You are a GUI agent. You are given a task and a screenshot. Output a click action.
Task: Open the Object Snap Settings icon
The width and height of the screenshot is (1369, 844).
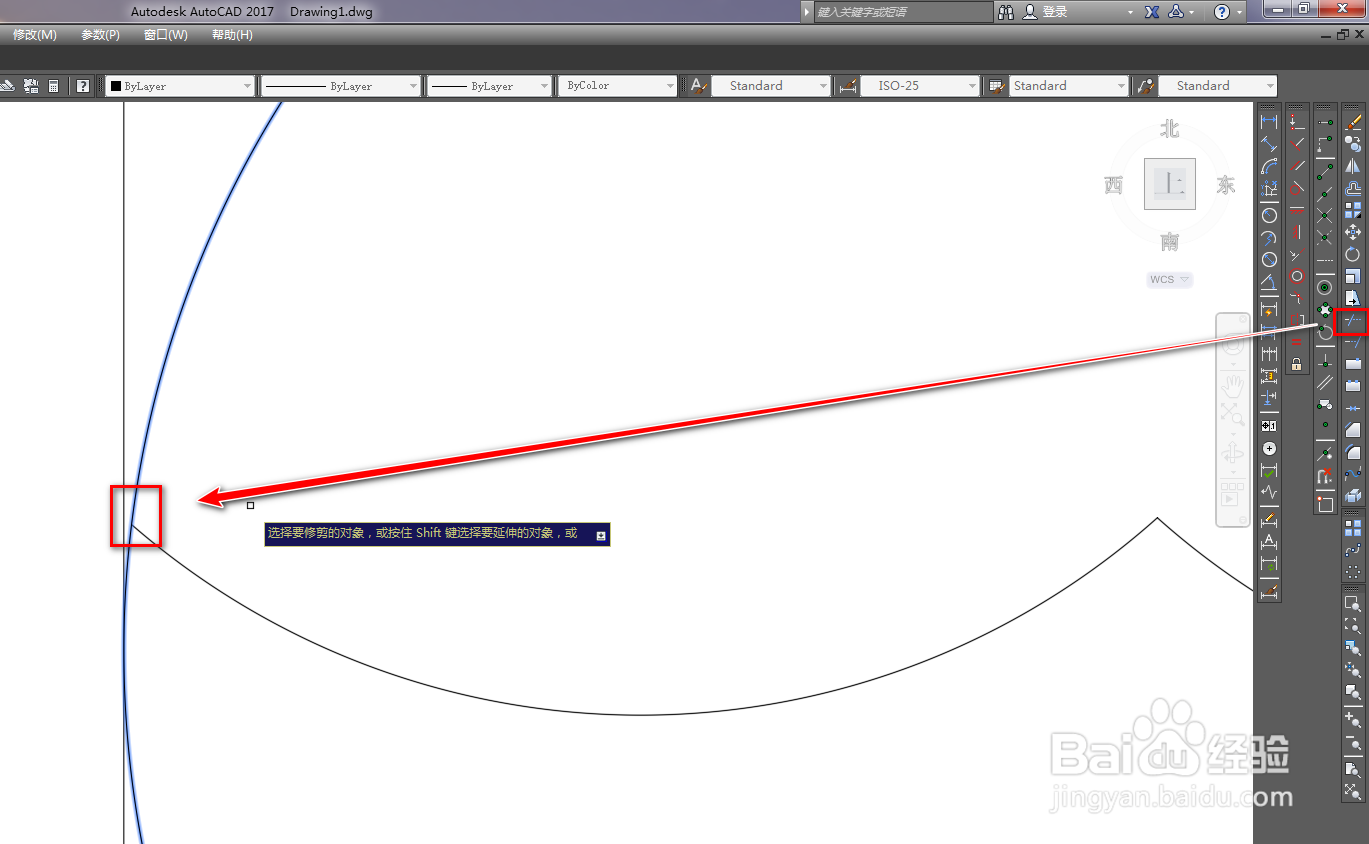pos(1325,503)
